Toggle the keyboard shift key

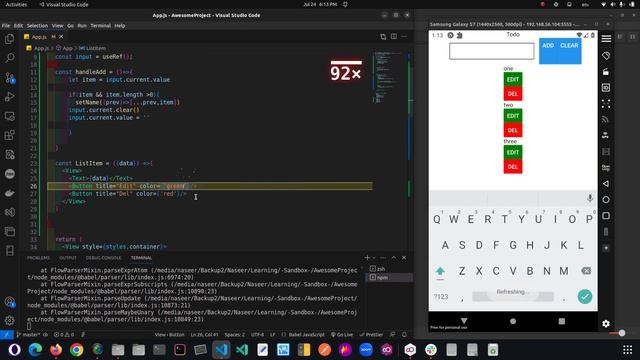click(440, 271)
